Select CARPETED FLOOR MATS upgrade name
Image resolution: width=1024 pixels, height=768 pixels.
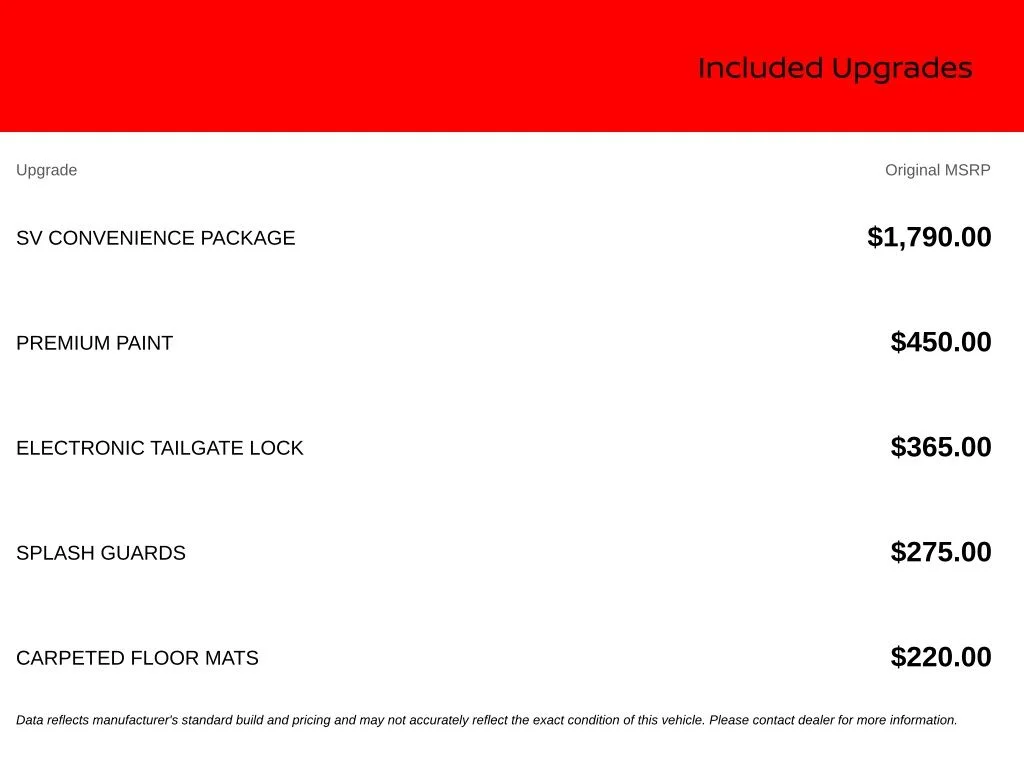click(x=137, y=658)
